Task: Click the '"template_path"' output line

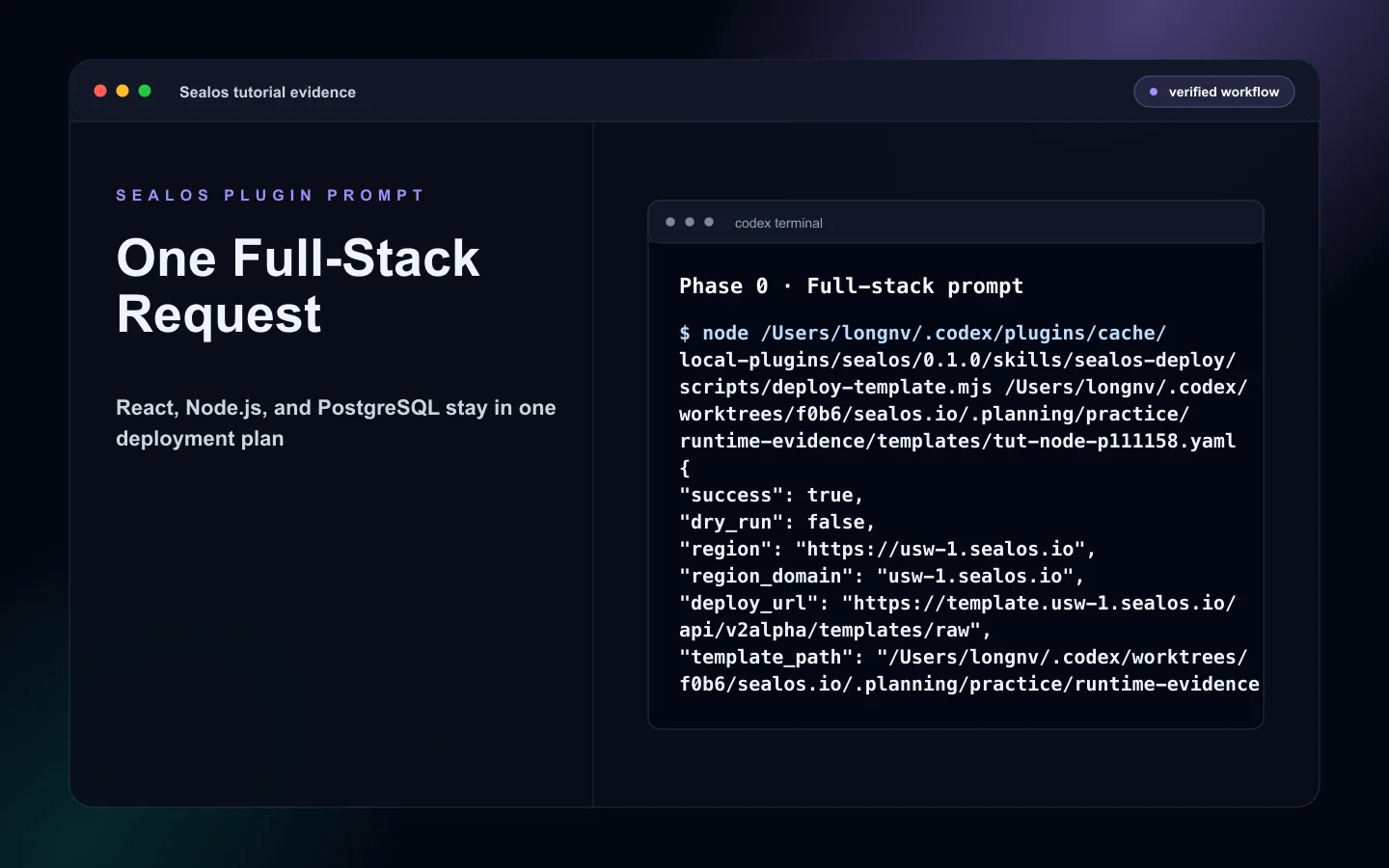Action: 963,657
